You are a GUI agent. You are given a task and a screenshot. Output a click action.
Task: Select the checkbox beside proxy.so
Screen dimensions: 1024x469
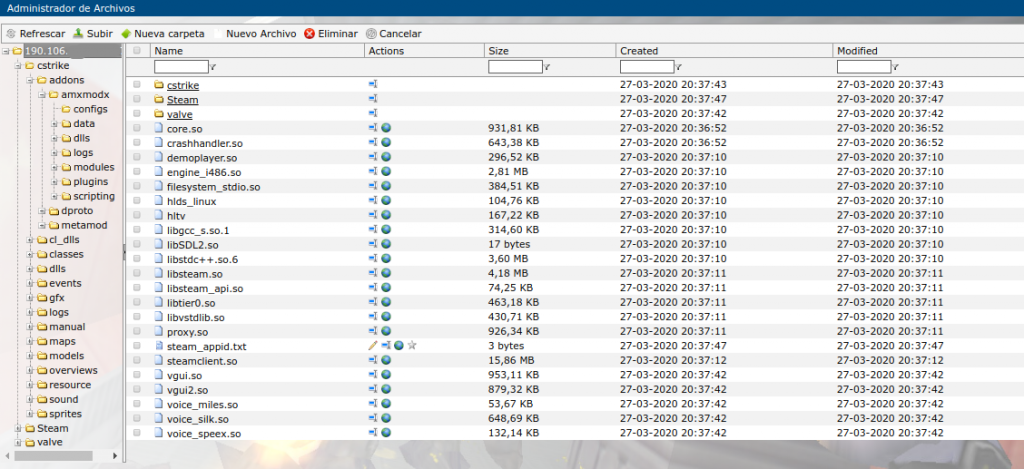point(137,332)
